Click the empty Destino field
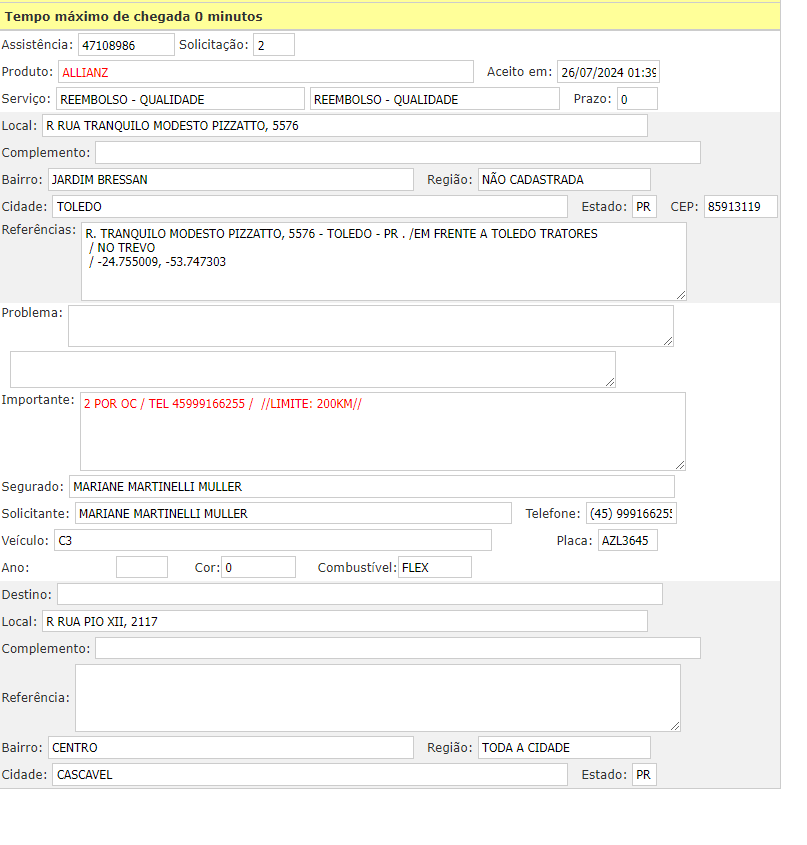Screen dimensions: 807x845 [x=360, y=595]
